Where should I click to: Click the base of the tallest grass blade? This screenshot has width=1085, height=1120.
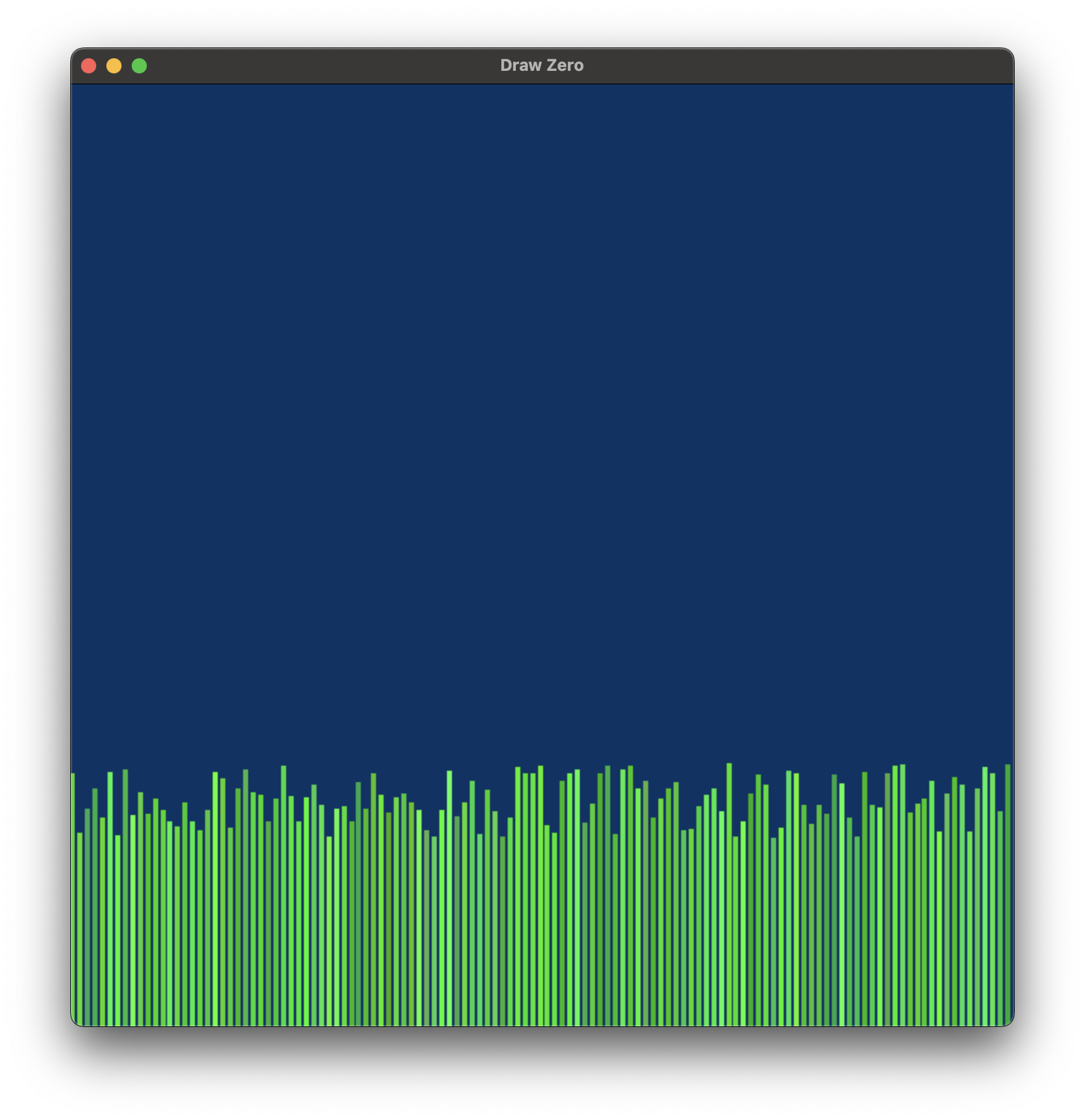pos(729,1020)
